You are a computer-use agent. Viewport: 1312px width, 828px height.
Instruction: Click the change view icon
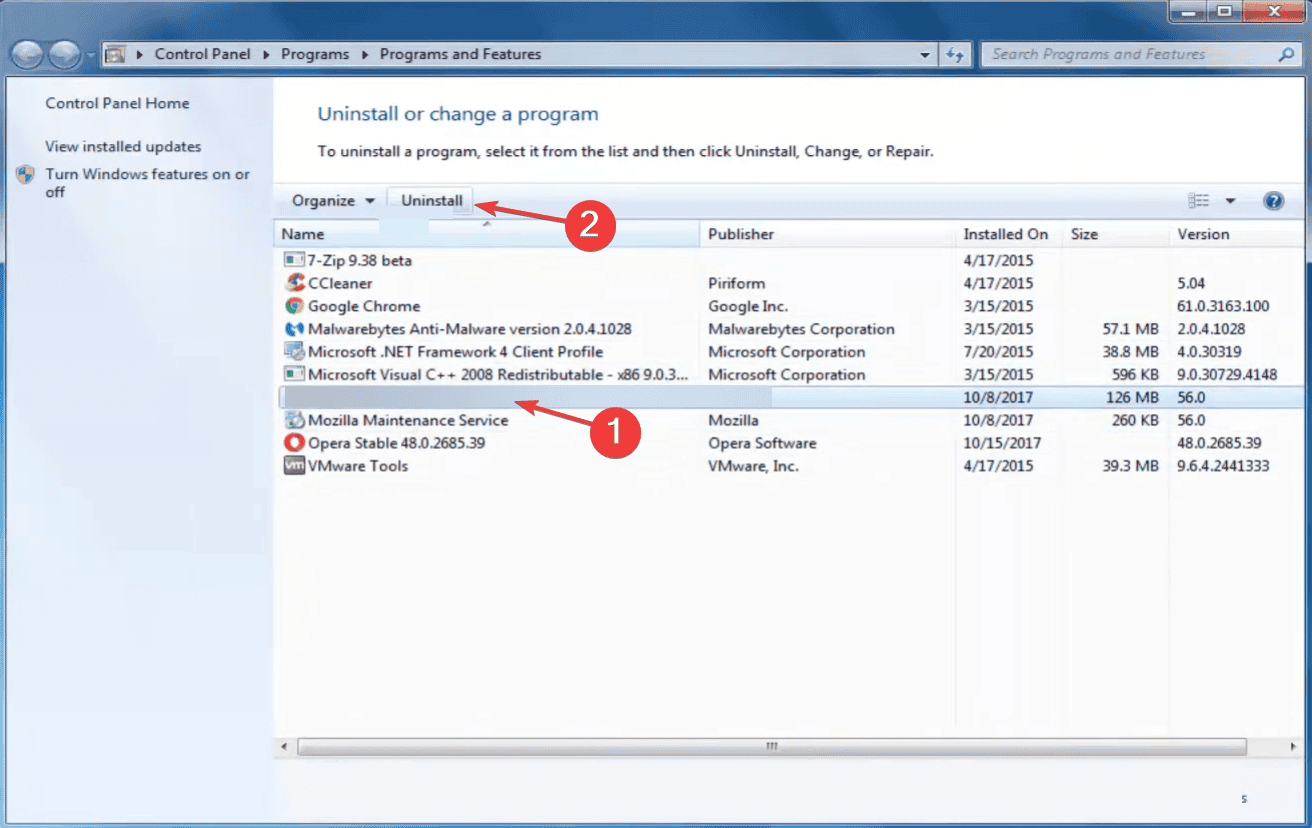coord(1199,201)
